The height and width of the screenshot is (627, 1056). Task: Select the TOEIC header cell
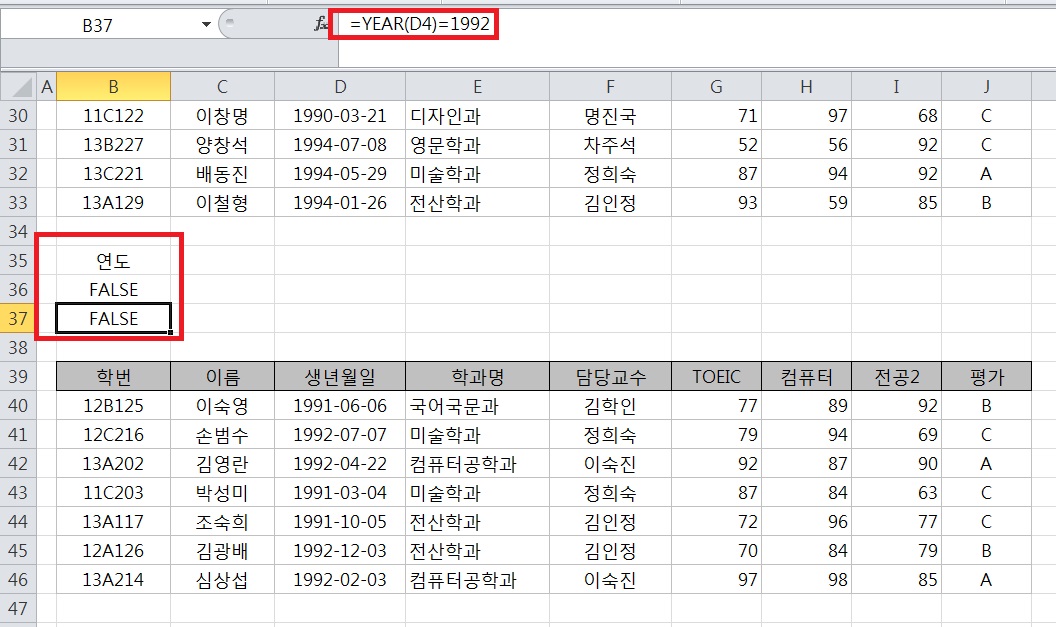pyautogui.click(x=716, y=377)
